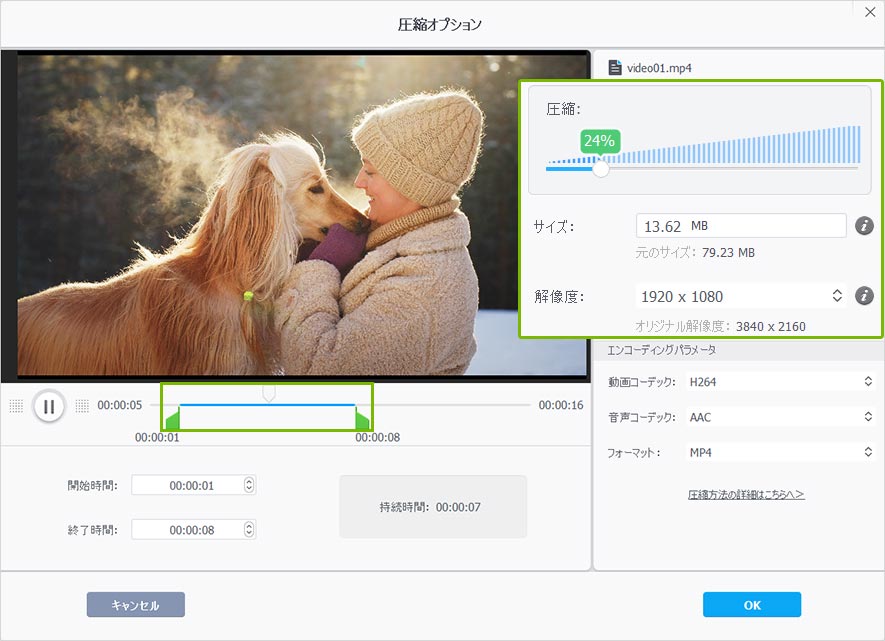This screenshot has height=641, width=885.
Task: Click the playhead marker above the timeline
Action: (268, 394)
